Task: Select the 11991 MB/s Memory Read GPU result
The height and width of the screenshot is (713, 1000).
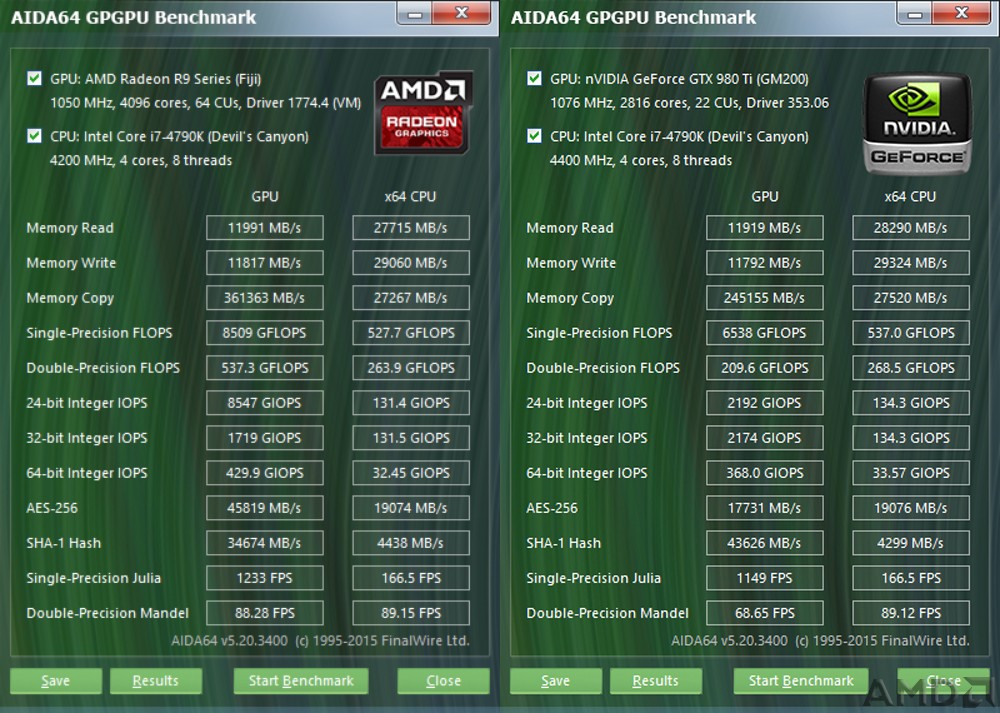Action: pos(265,228)
